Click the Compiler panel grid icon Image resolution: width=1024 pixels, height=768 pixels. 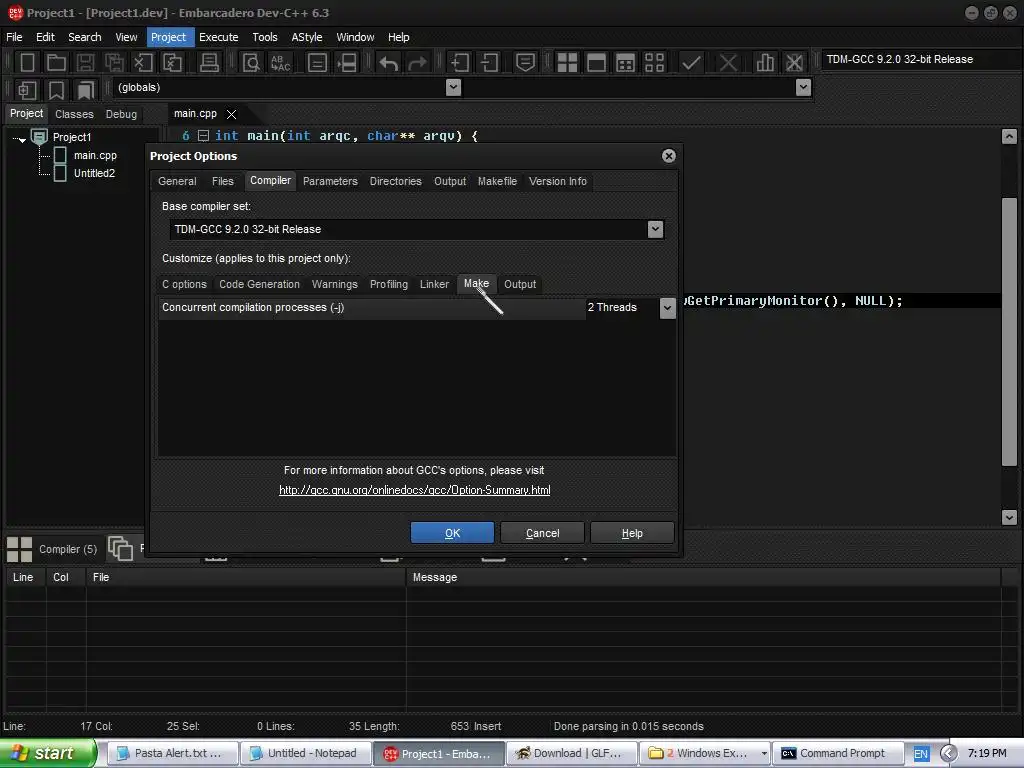tap(19, 549)
